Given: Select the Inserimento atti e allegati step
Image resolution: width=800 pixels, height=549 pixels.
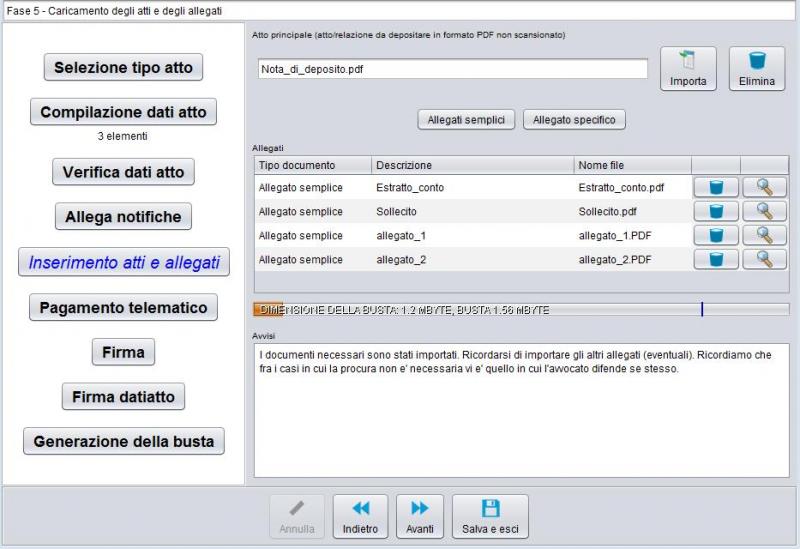Looking at the screenshot, I should pos(124,262).
